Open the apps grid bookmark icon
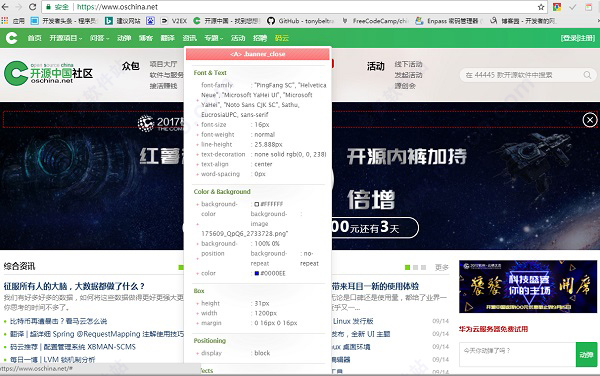 click(5, 21)
